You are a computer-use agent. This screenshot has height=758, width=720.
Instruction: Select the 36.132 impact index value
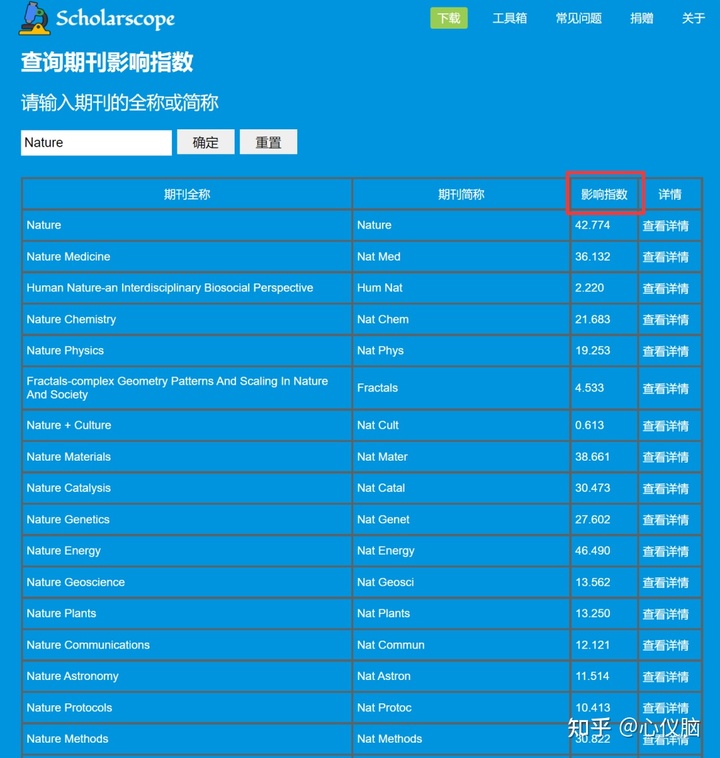coord(592,257)
